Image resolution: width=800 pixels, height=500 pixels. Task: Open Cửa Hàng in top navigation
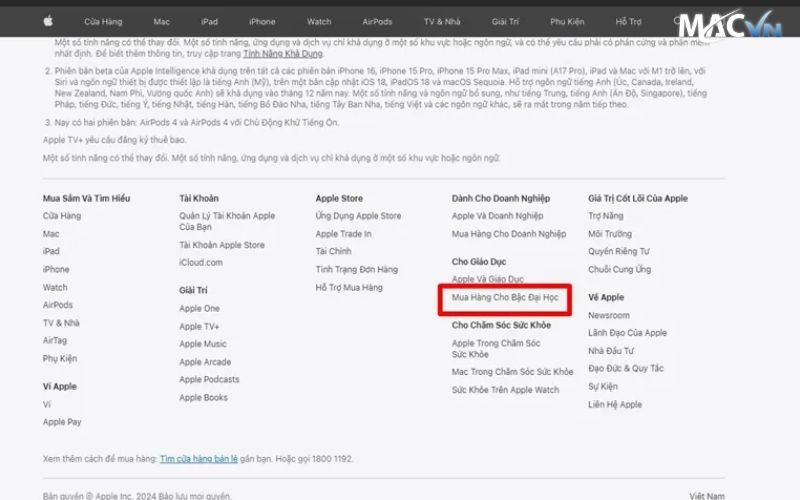pos(103,22)
